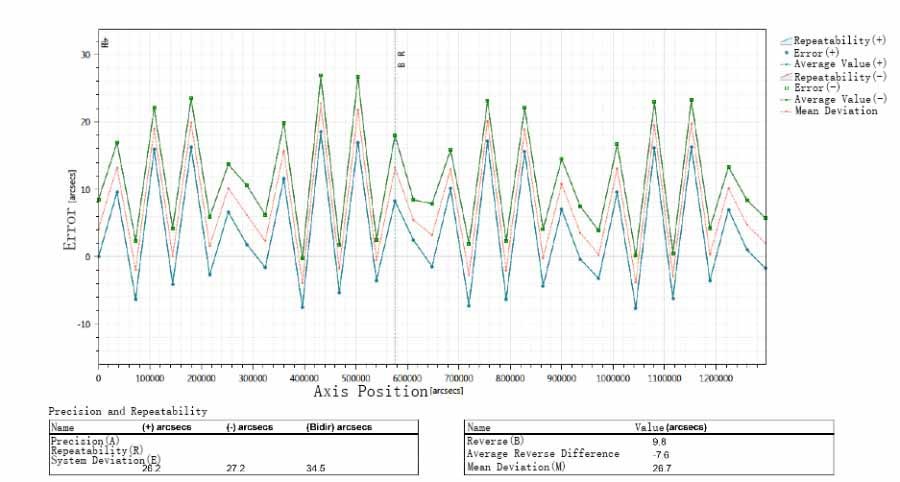The height and width of the screenshot is (482, 900).
Task: Select the Mean Deviation legend entry
Action: pyautogui.click(x=836, y=111)
